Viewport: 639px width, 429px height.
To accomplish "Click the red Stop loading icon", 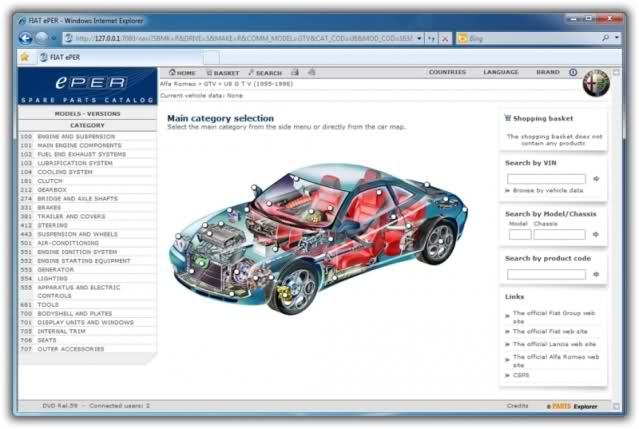I will [445, 39].
